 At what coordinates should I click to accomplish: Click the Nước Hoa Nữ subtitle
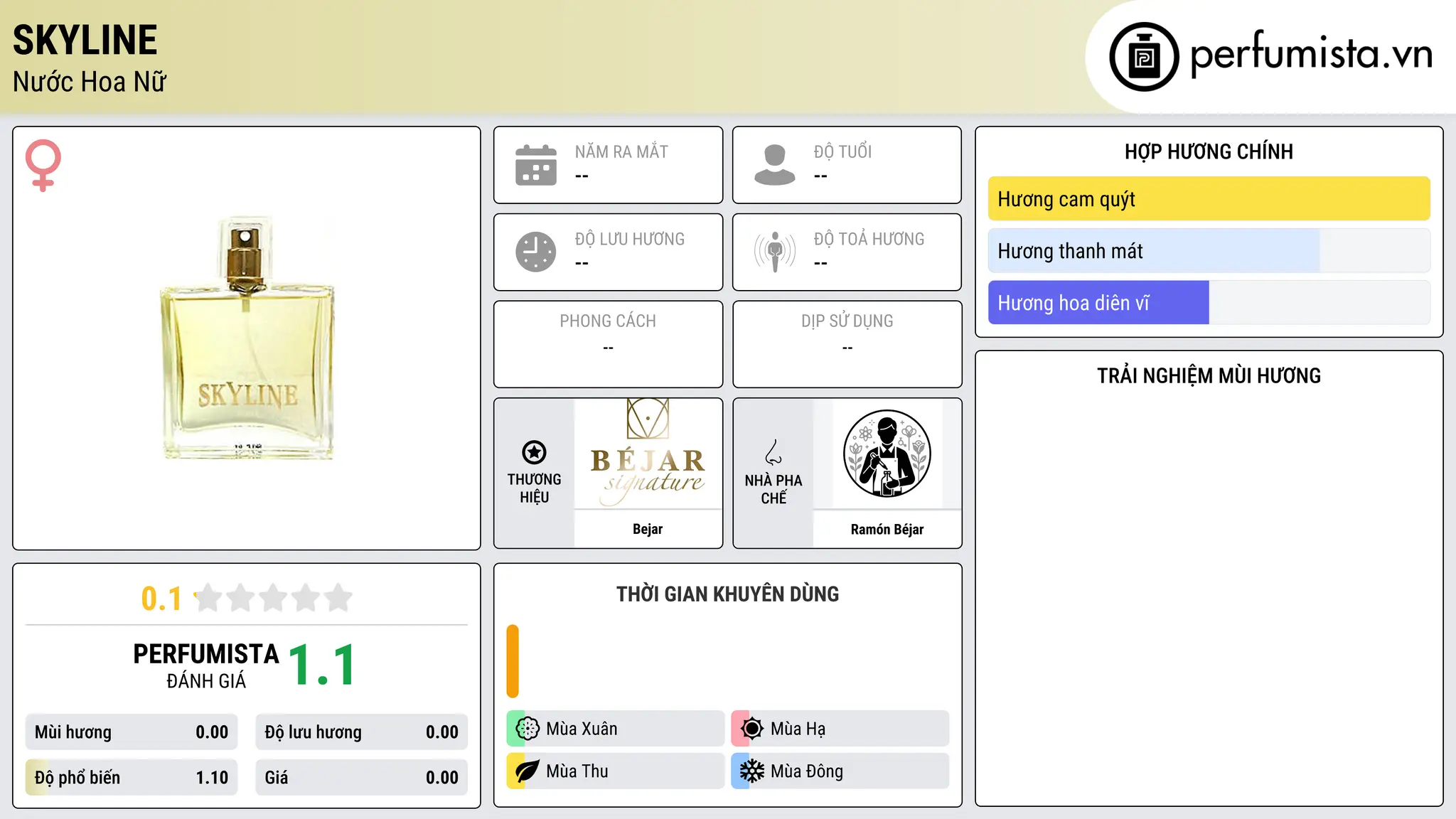(x=90, y=82)
